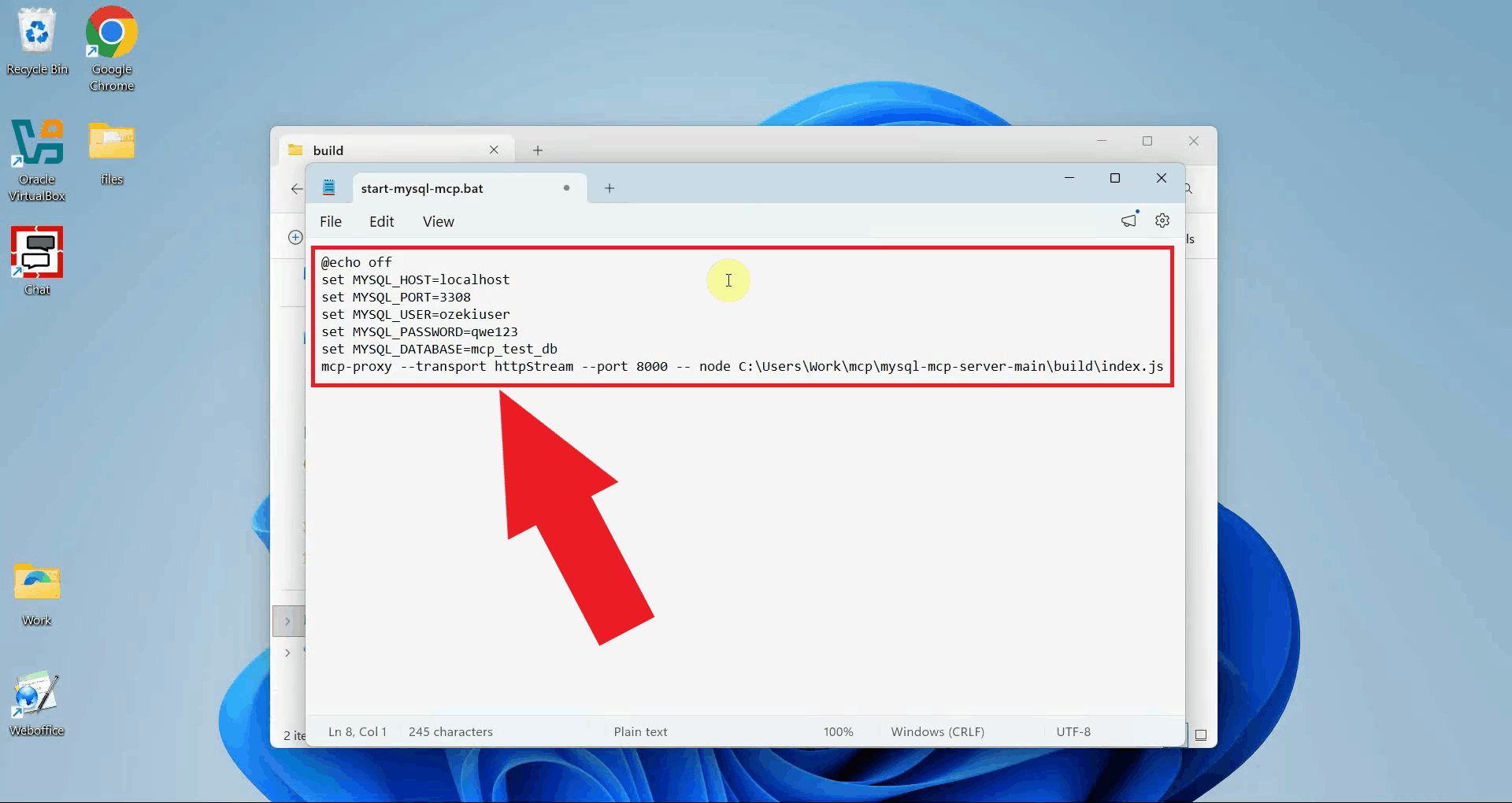Launch the Weboffice desktop shortcut
1512x803 pixels.
click(x=37, y=703)
